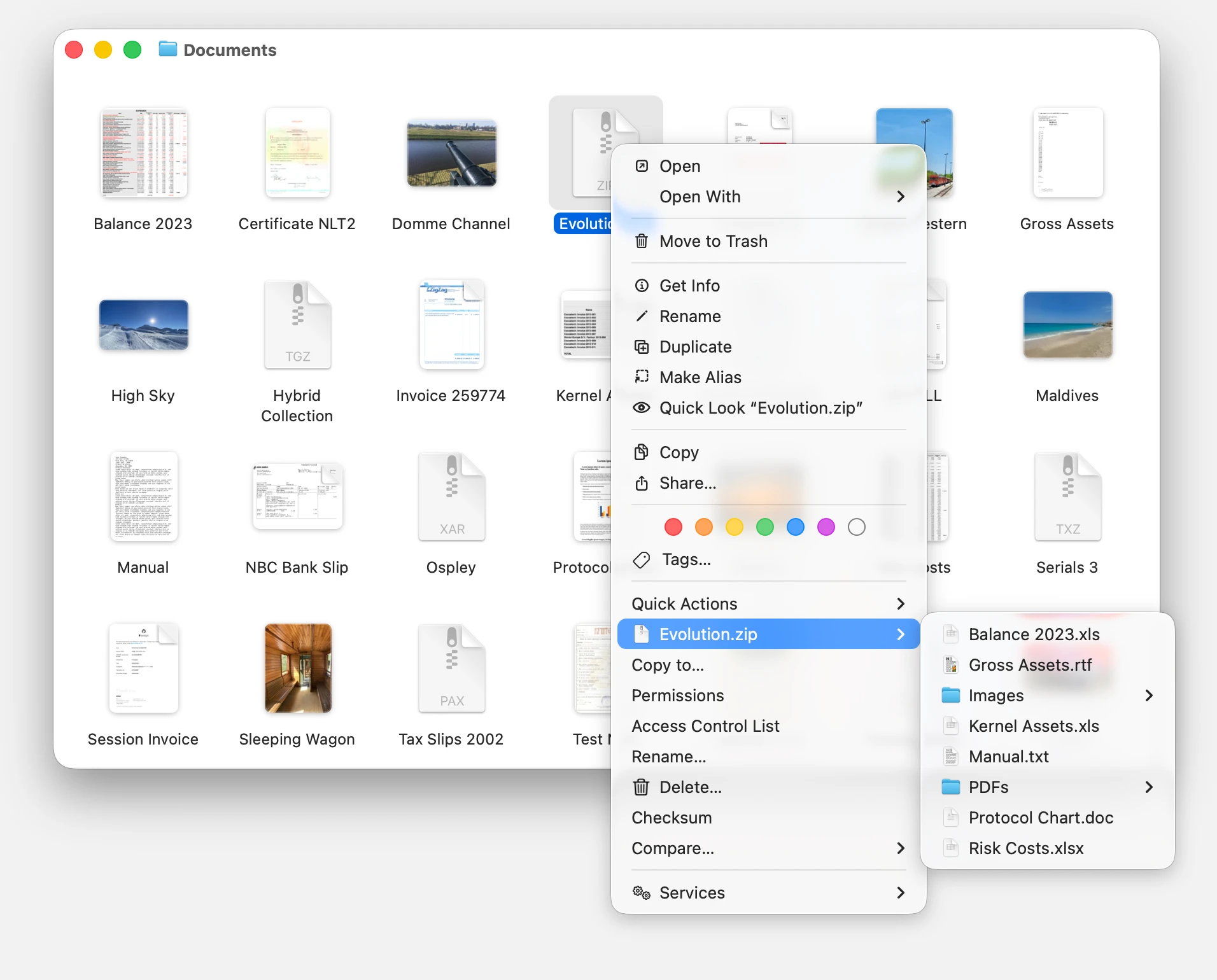Viewport: 1217px width, 980px height.
Task: Click the gears icon next to Services
Action: (642, 893)
